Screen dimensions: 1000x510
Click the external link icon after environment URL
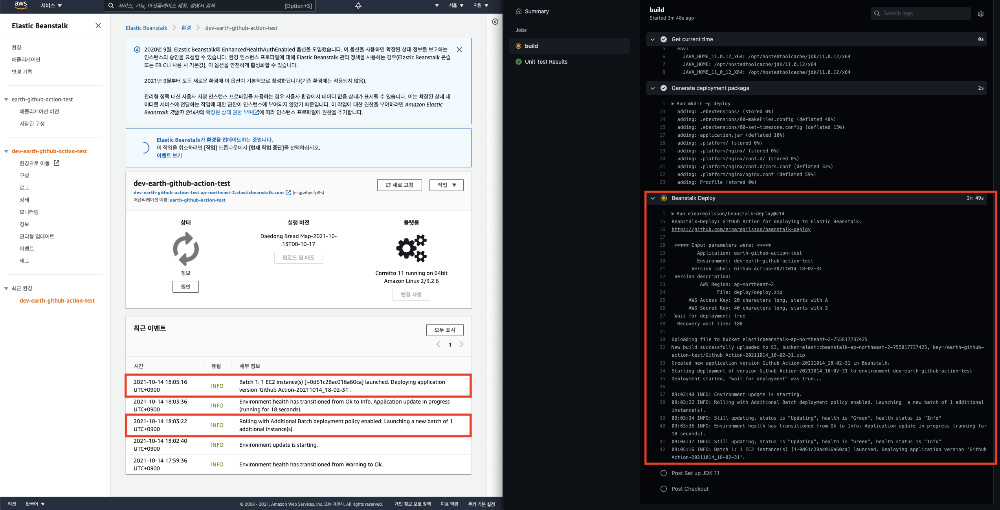(x=288, y=192)
